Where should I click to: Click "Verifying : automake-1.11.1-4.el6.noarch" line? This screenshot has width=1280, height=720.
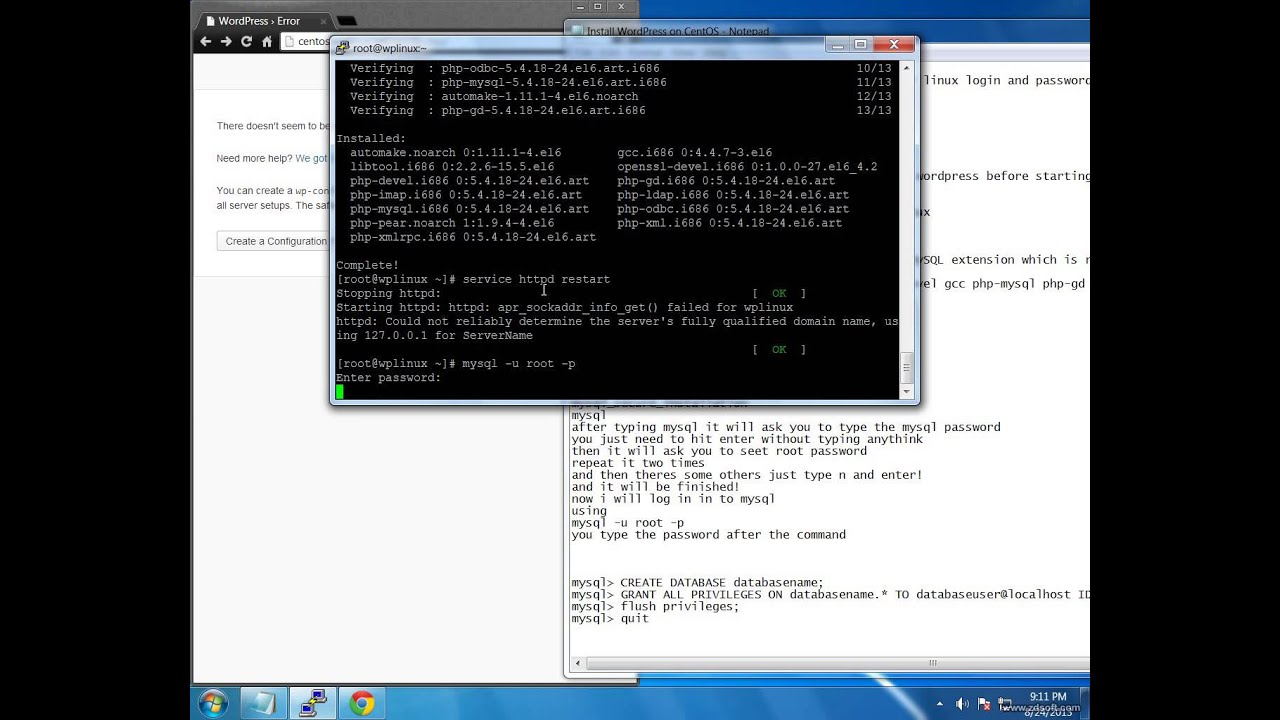pyautogui.click(x=494, y=97)
